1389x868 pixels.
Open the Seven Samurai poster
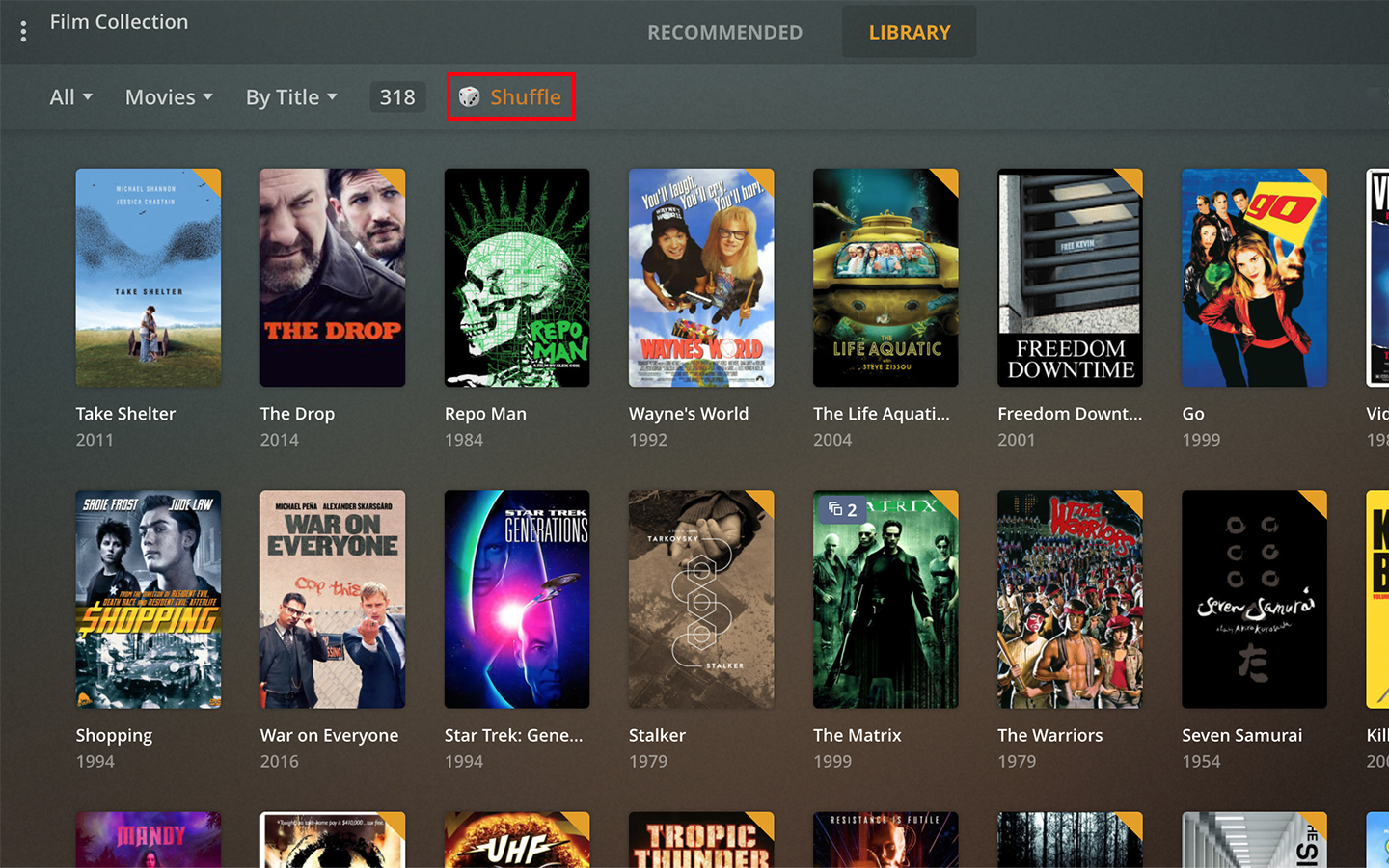[x=1255, y=599]
